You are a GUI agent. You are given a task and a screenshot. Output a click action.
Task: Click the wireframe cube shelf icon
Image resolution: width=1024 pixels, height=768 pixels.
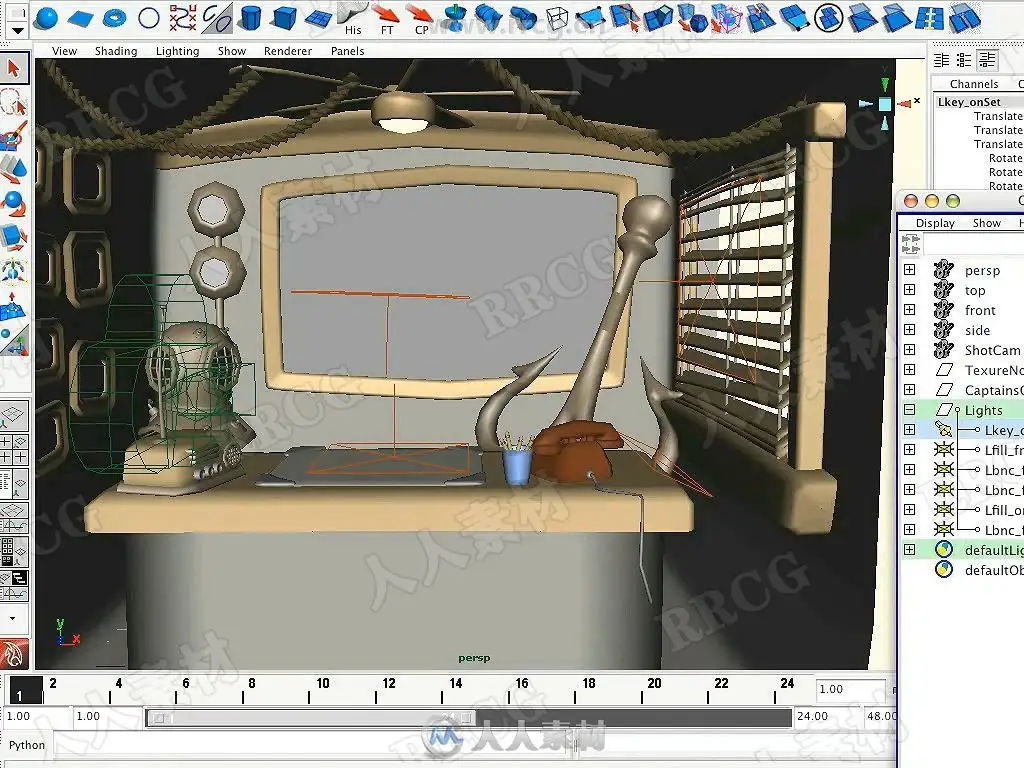click(x=556, y=18)
